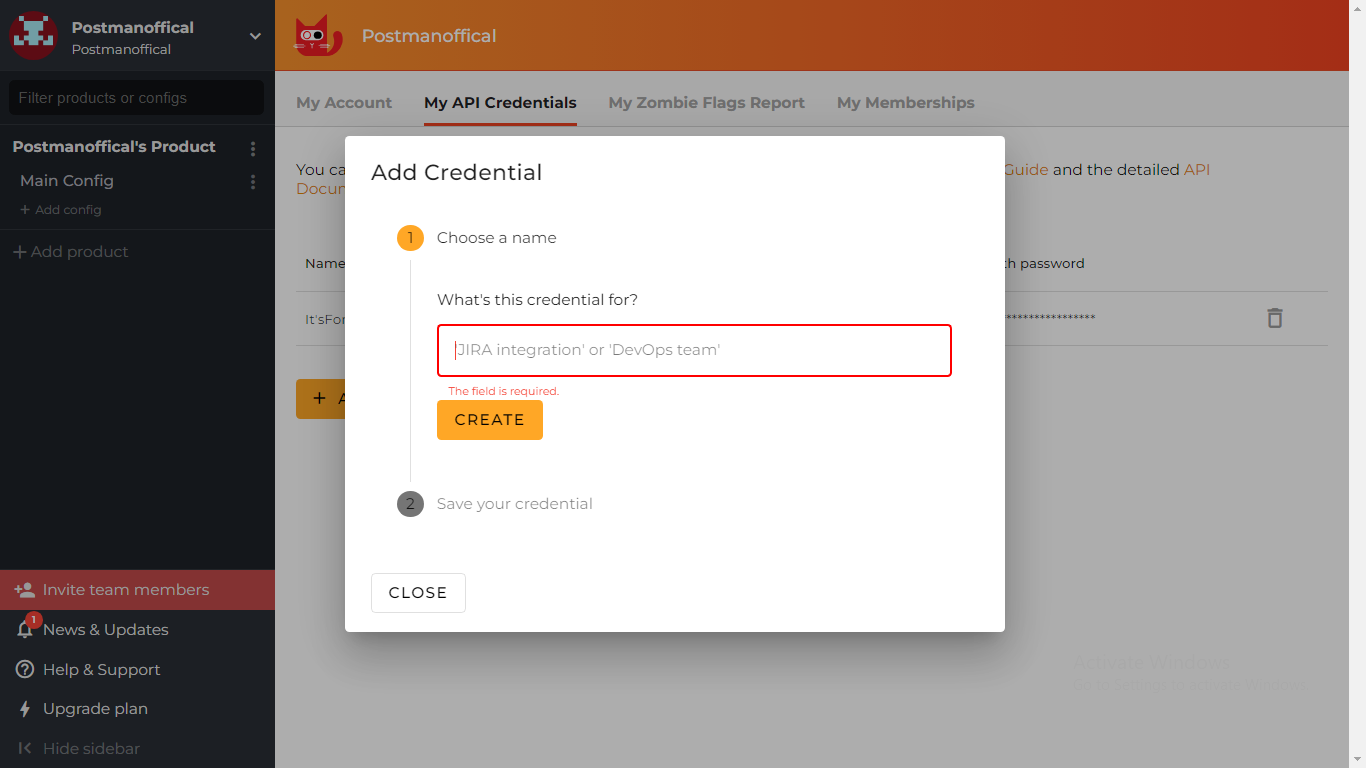The width and height of the screenshot is (1366, 768).
Task: Open My Zombie Flags Report tab
Action: click(706, 102)
